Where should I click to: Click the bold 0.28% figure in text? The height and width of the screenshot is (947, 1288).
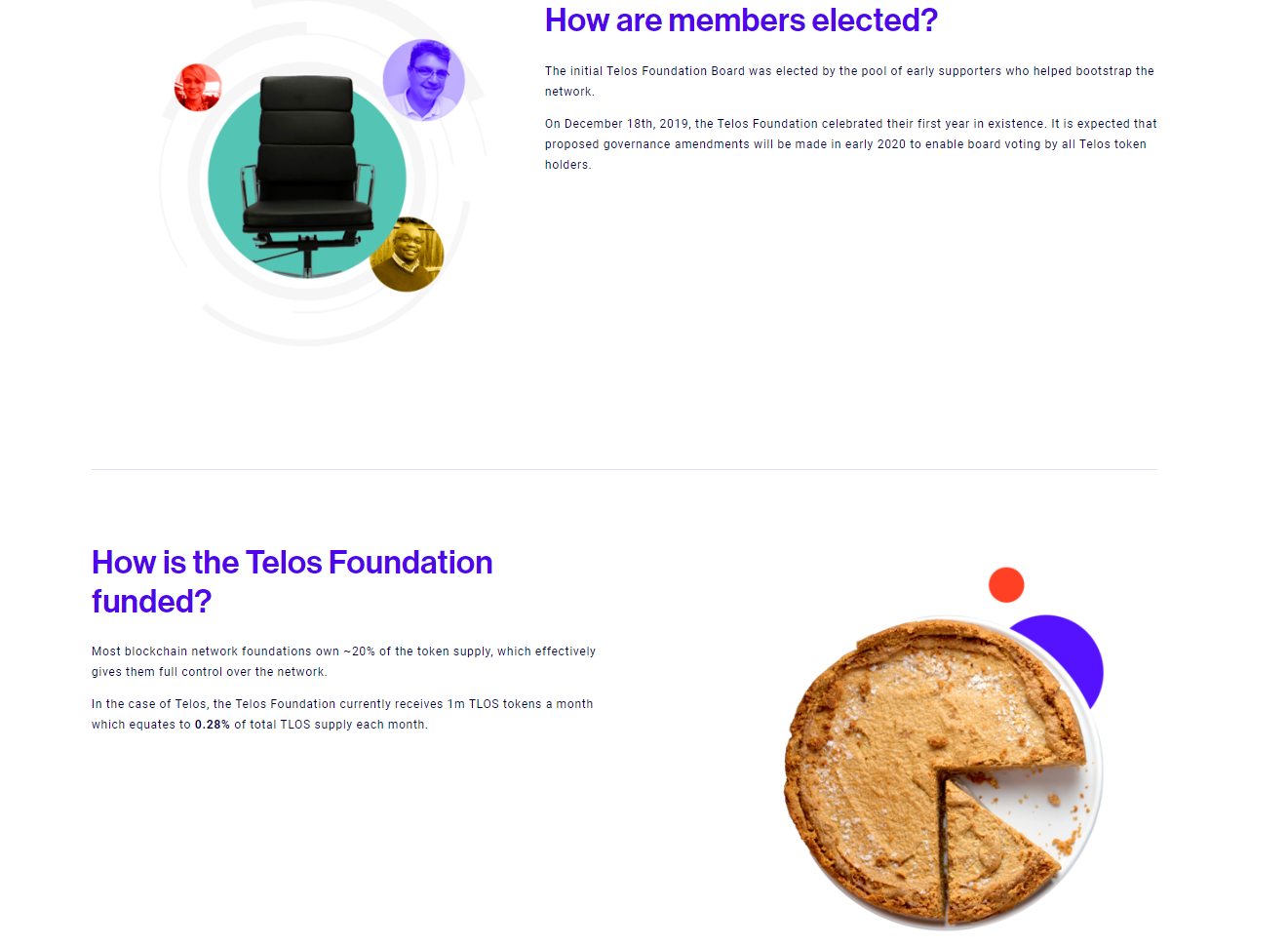click(x=212, y=725)
